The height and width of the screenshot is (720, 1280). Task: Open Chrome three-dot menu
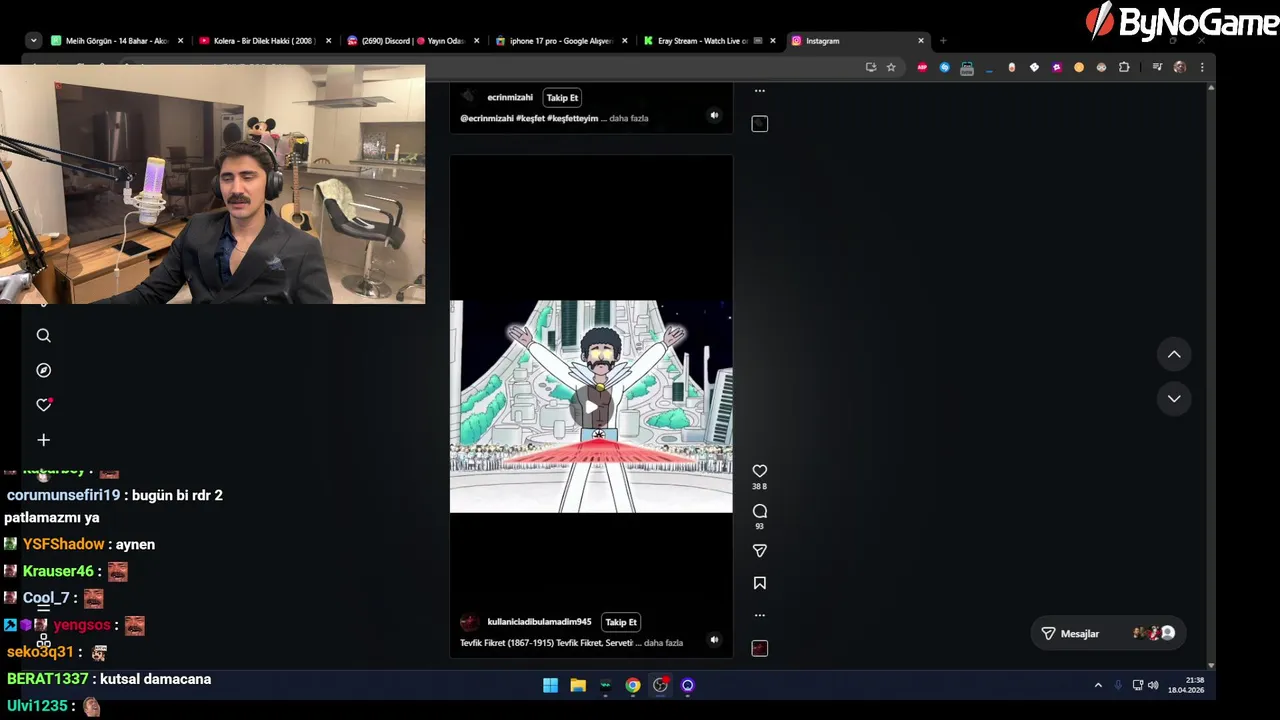[1202, 67]
